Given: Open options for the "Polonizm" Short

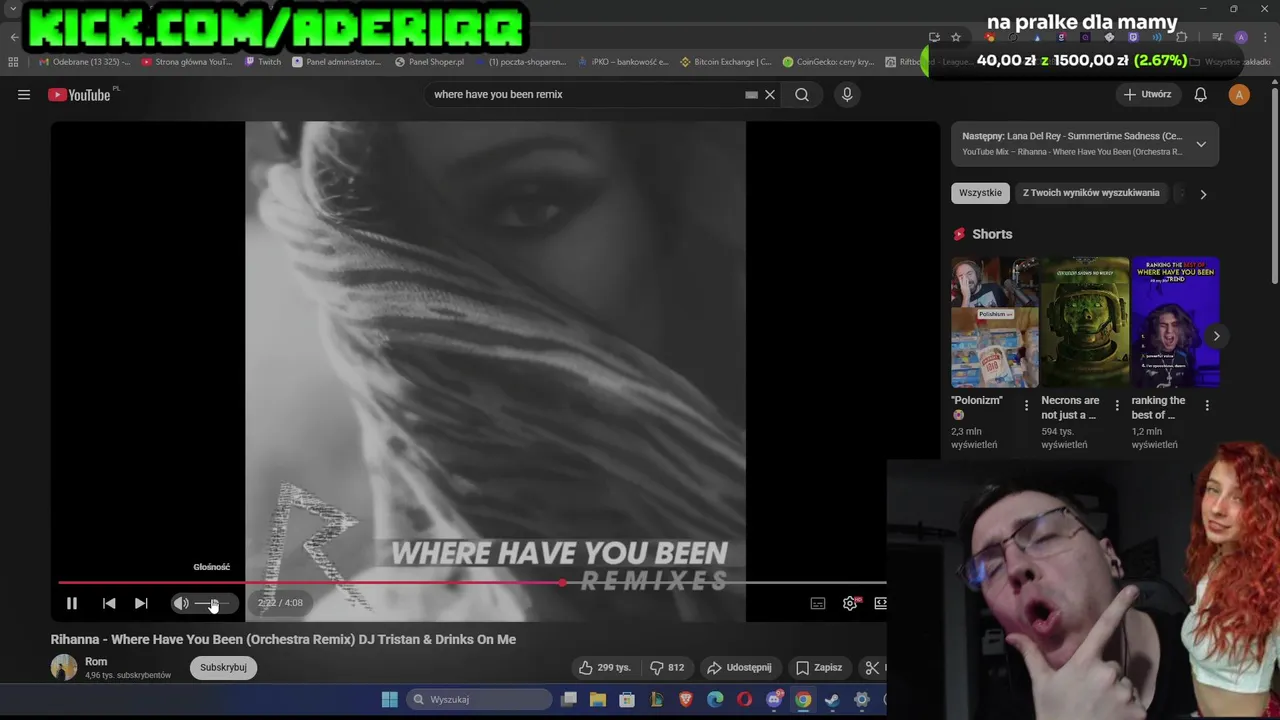Looking at the screenshot, I should click(x=1026, y=405).
